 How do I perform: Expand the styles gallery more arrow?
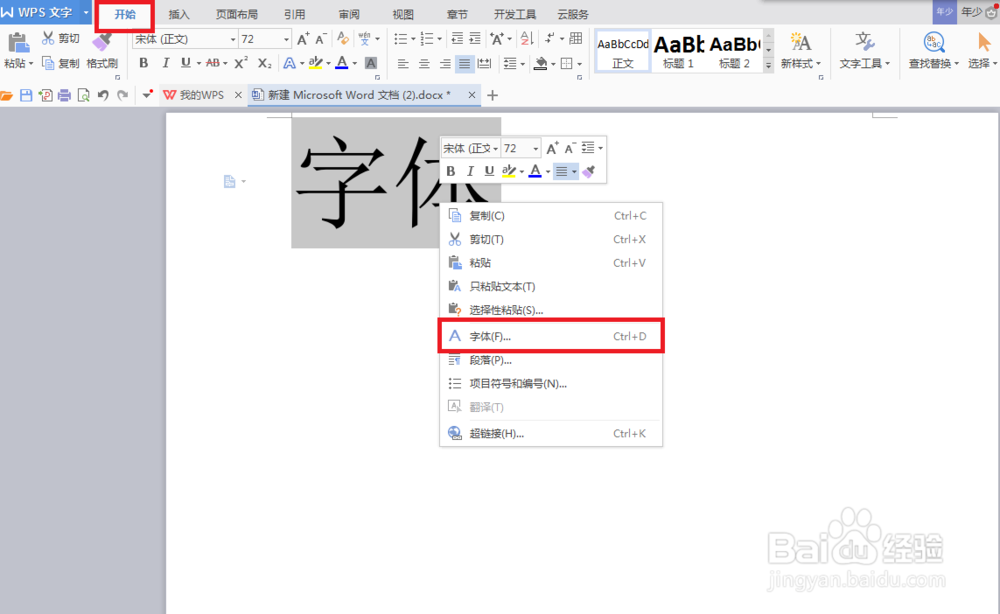coord(768,65)
